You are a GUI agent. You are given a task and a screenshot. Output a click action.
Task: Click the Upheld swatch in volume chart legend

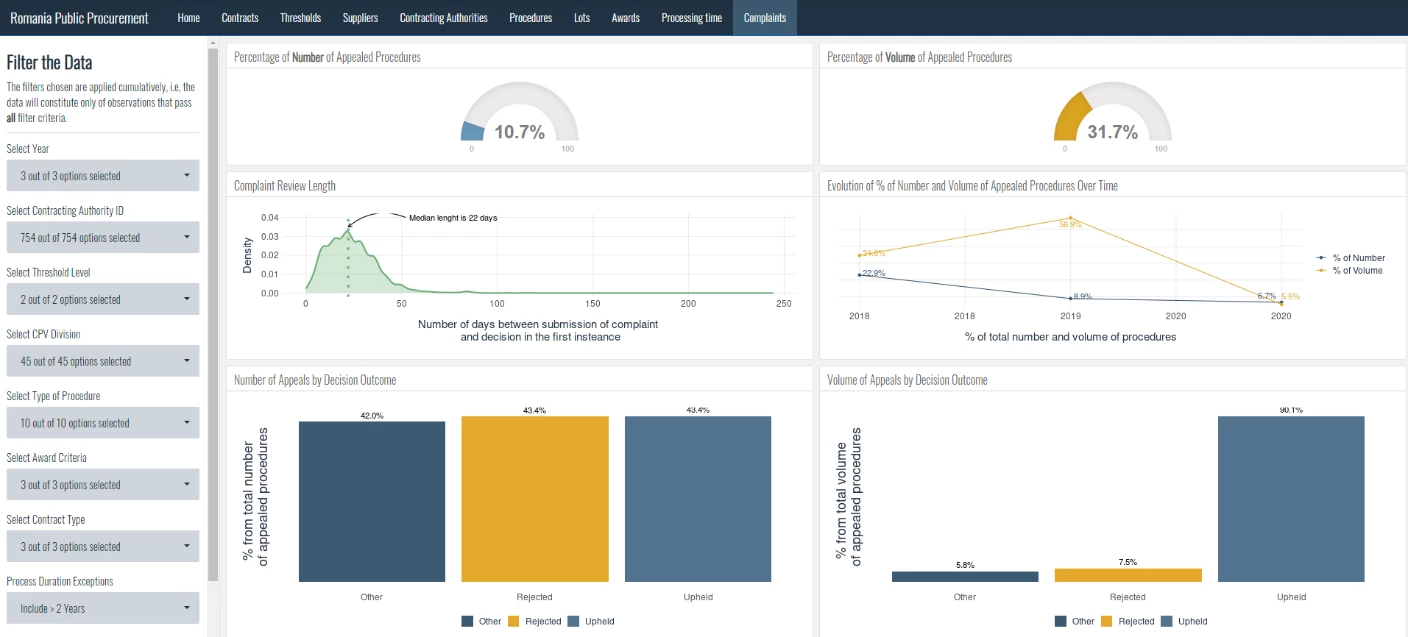click(x=1166, y=621)
